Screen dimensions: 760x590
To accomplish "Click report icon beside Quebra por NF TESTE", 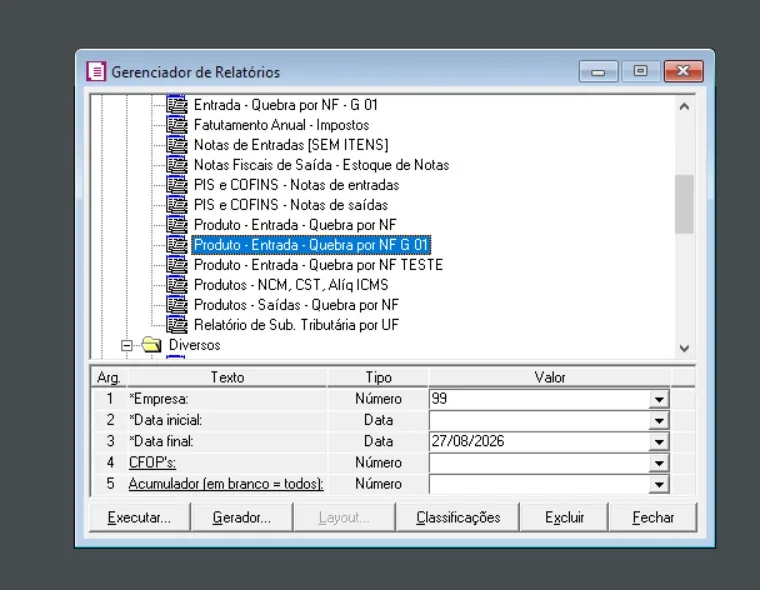I will pyautogui.click(x=177, y=265).
